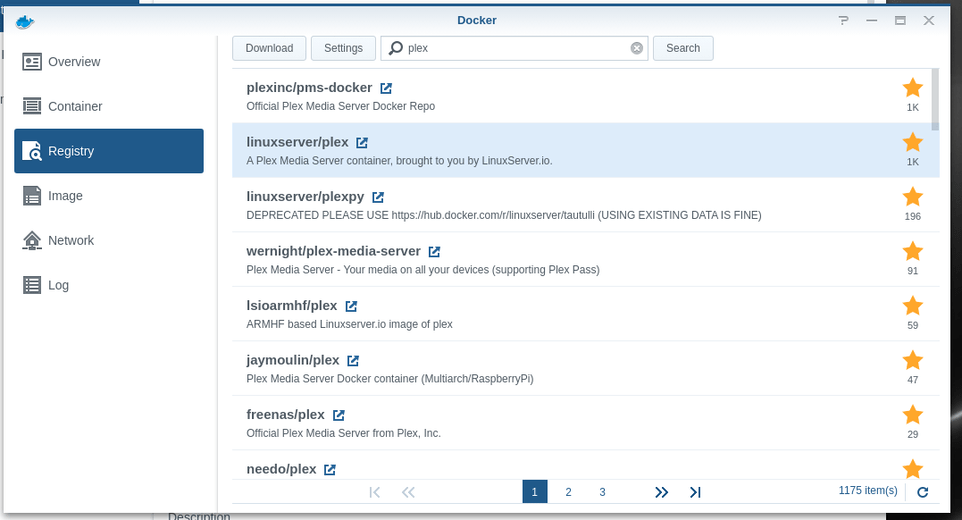Select the linuxserver/plex row

click(585, 150)
